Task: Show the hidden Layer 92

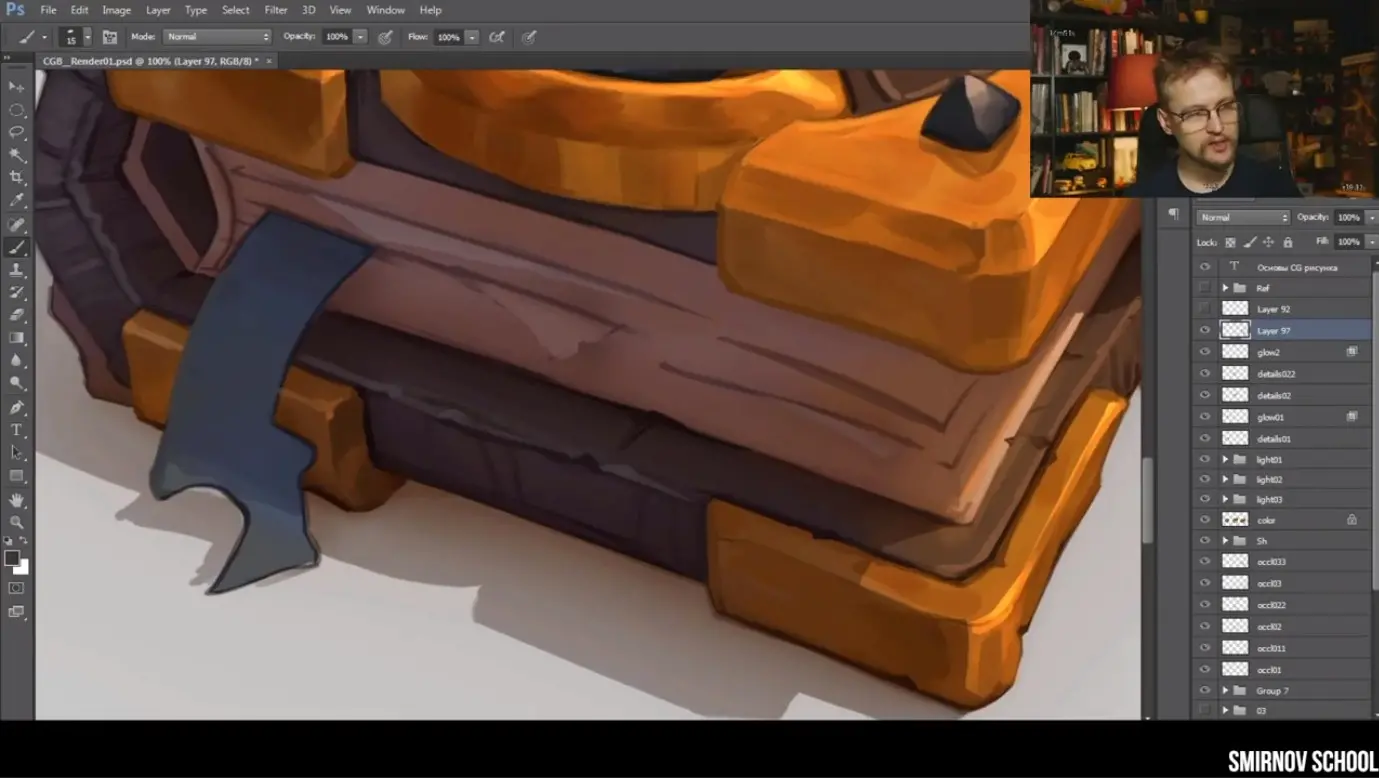Action: 1205,309
